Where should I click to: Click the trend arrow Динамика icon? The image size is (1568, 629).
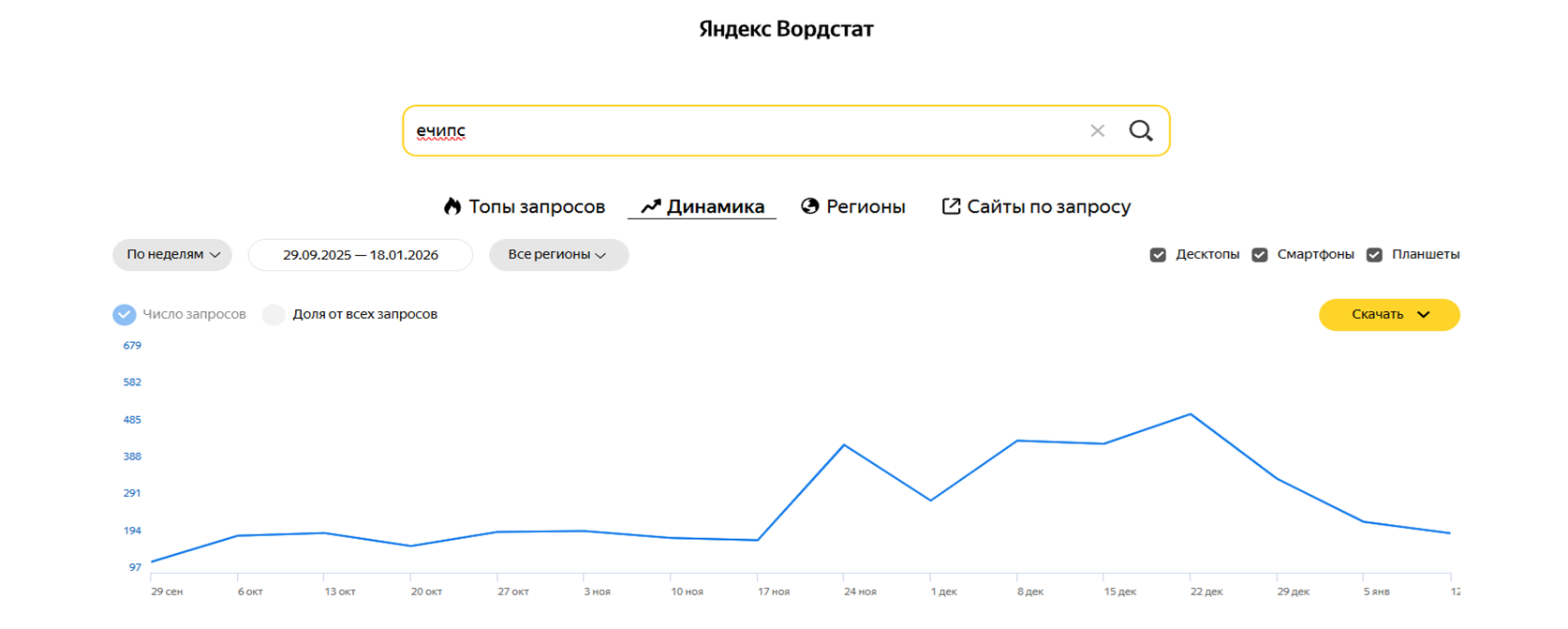[x=651, y=206]
